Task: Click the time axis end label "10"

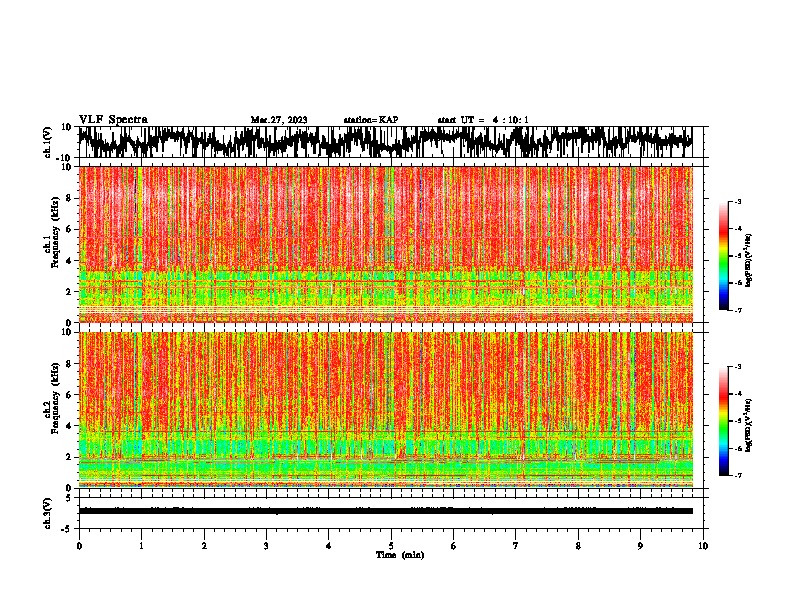Action: (x=703, y=546)
